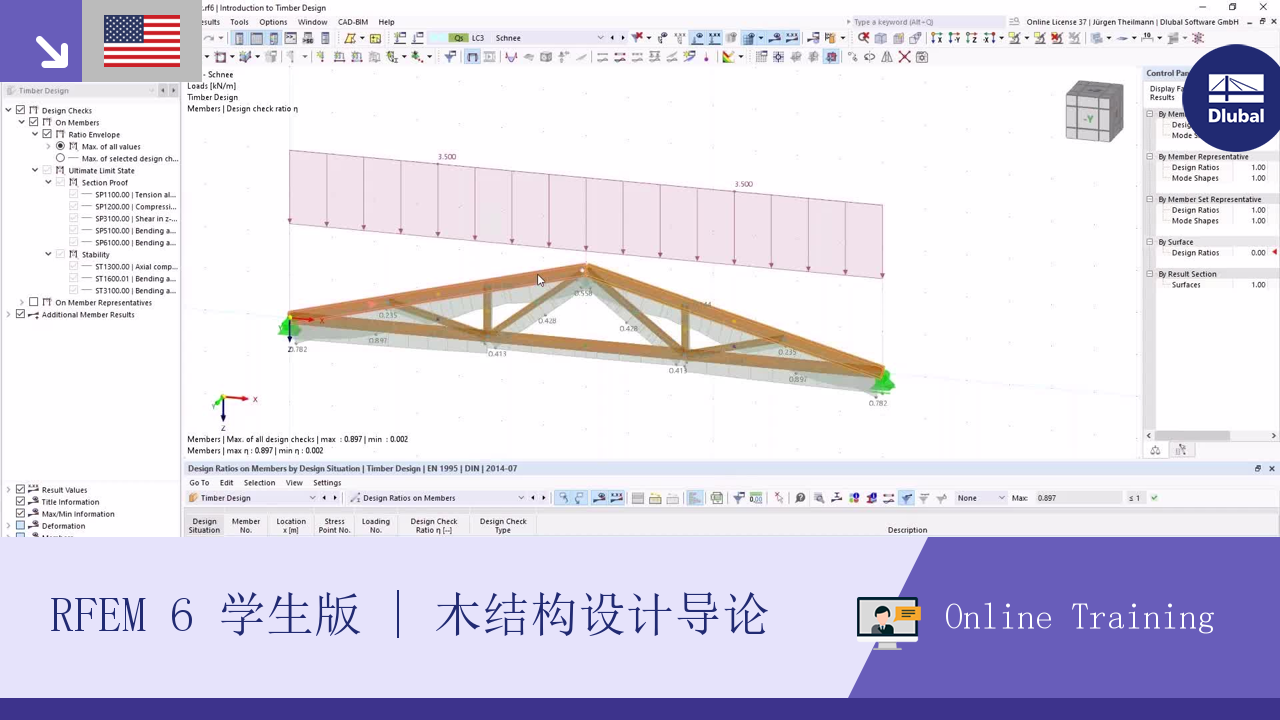The image size is (1280, 720).
Task: Click the Max value field showing 0.897
Action: pyautogui.click(x=1079, y=498)
